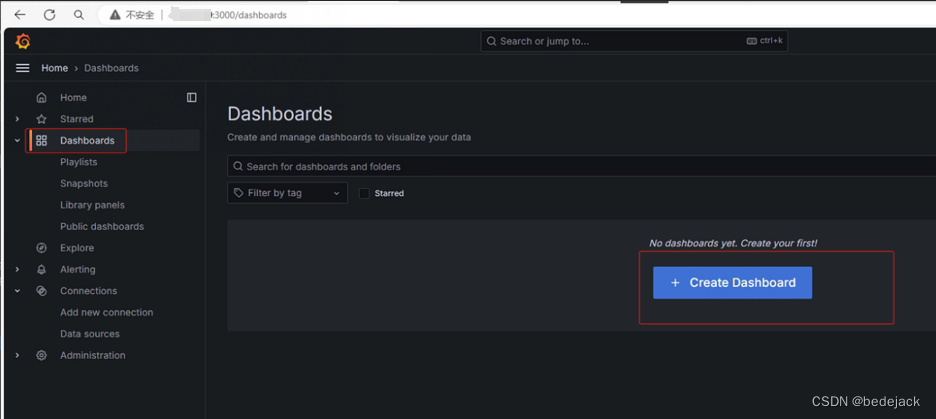This screenshot has width=936, height=419.
Task: Click the browser back arrow
Action: (20, 15)
